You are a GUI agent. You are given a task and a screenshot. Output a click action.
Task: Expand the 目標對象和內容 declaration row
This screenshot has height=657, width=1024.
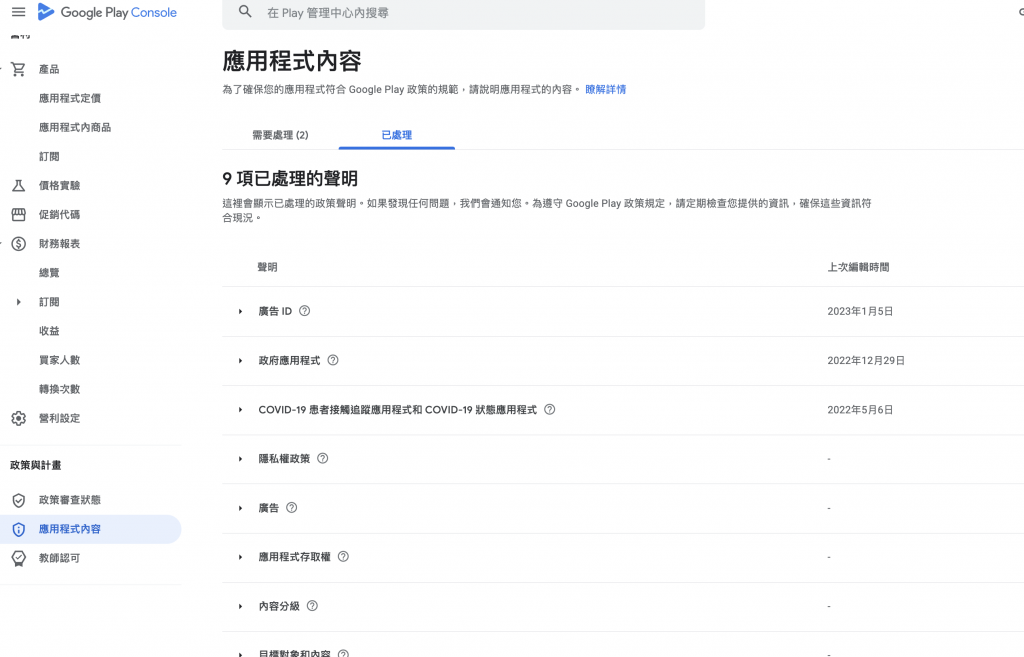pos(240,654)
